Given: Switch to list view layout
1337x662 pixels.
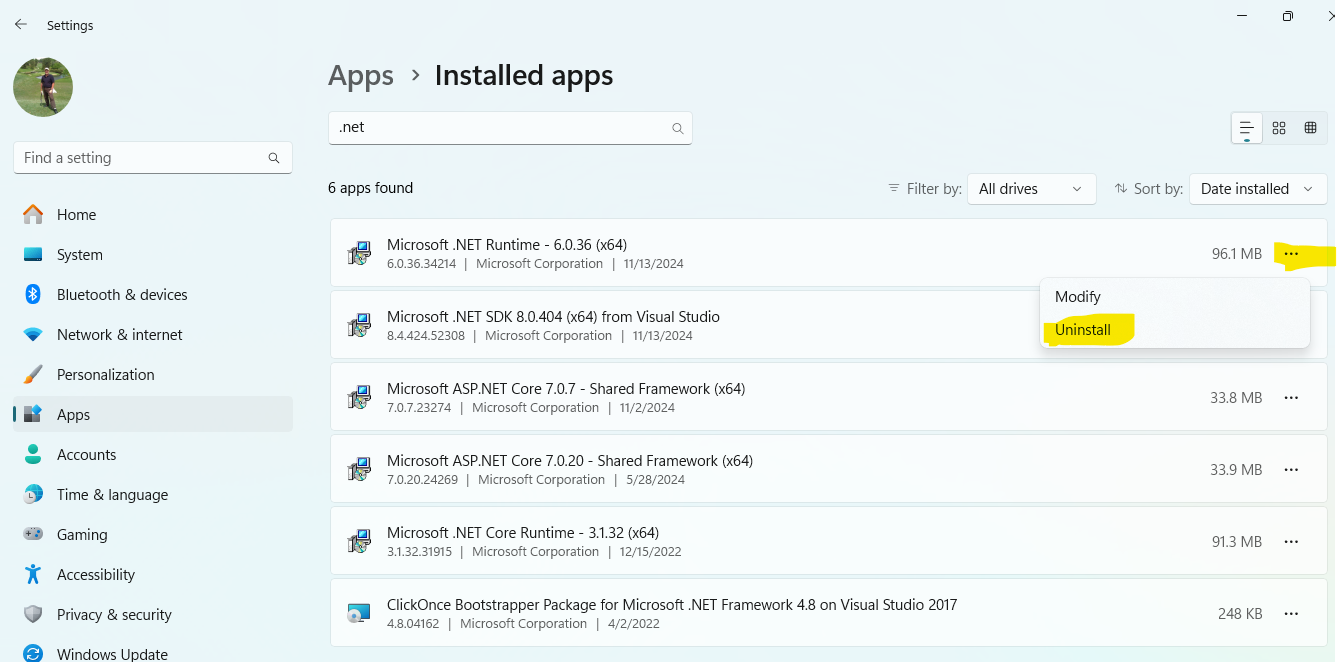Looking at the screenshot, I should pyautogui.click(x=1246, y=128).
